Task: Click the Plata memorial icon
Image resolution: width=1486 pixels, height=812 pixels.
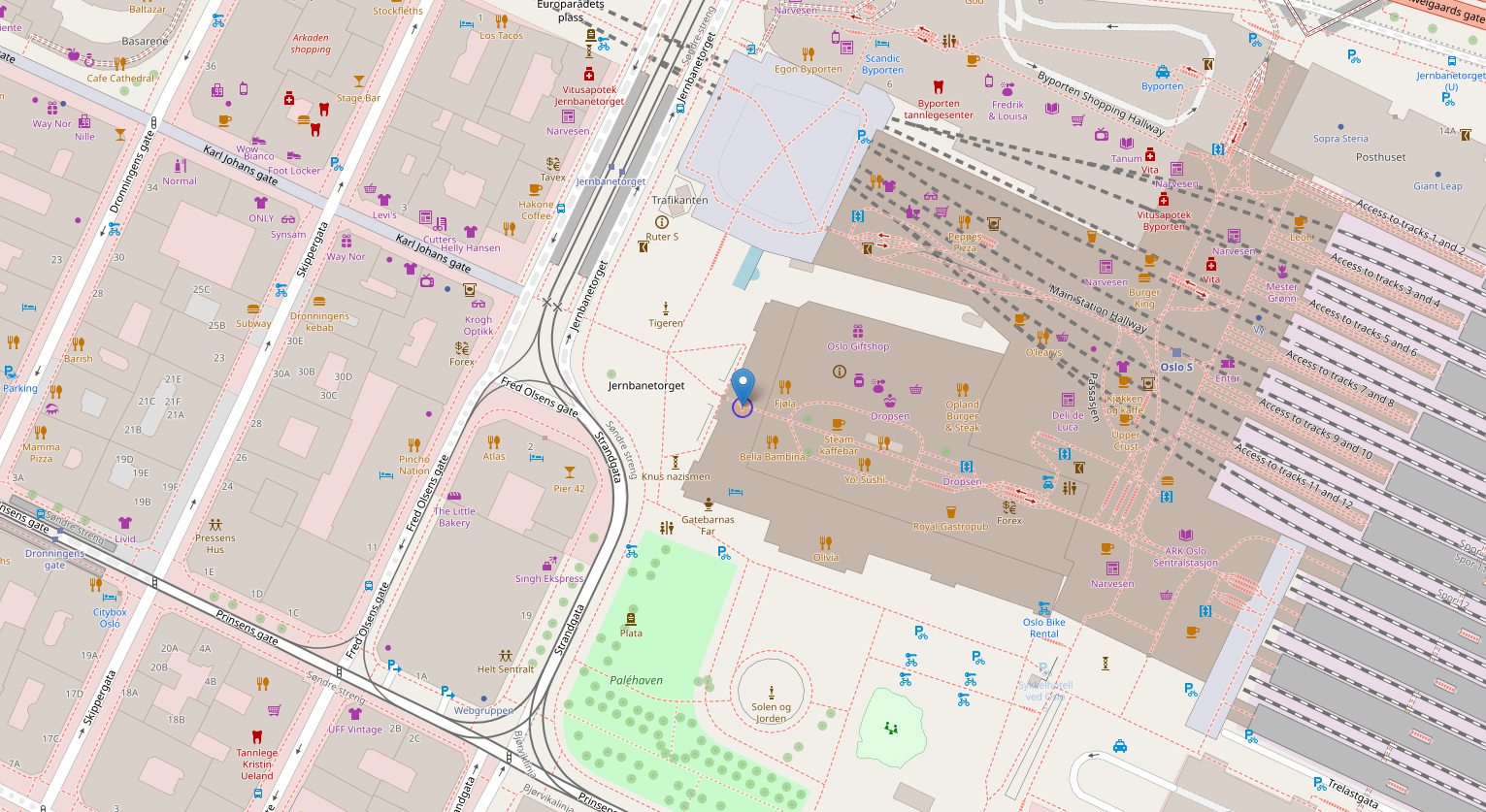Action: pyautogui.click(x=631, y=619)
